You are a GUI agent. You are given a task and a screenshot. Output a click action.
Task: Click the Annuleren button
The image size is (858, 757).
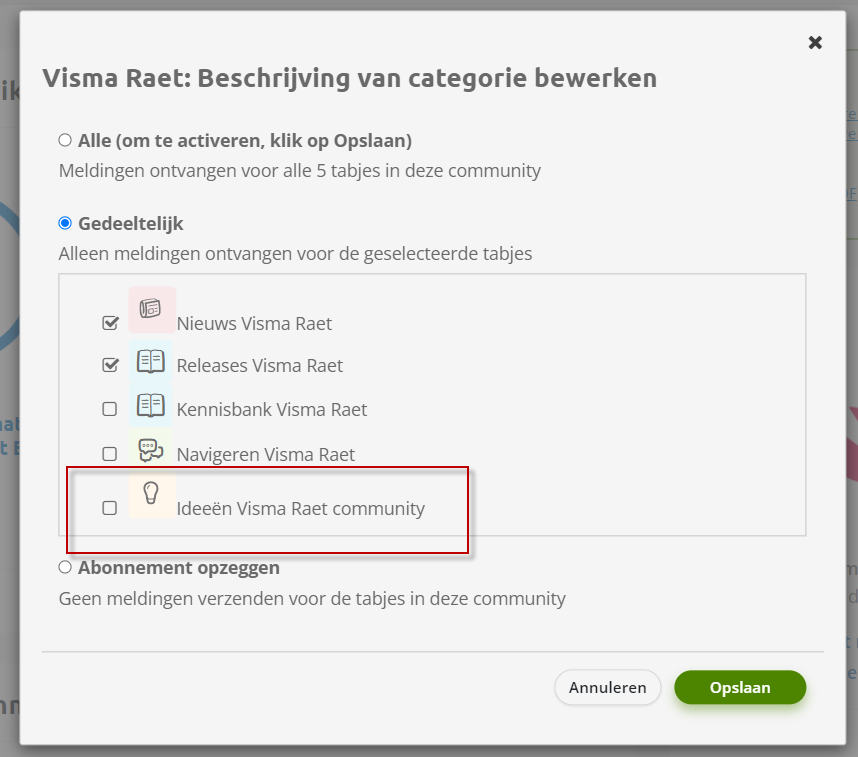click(x=607, y=687)
